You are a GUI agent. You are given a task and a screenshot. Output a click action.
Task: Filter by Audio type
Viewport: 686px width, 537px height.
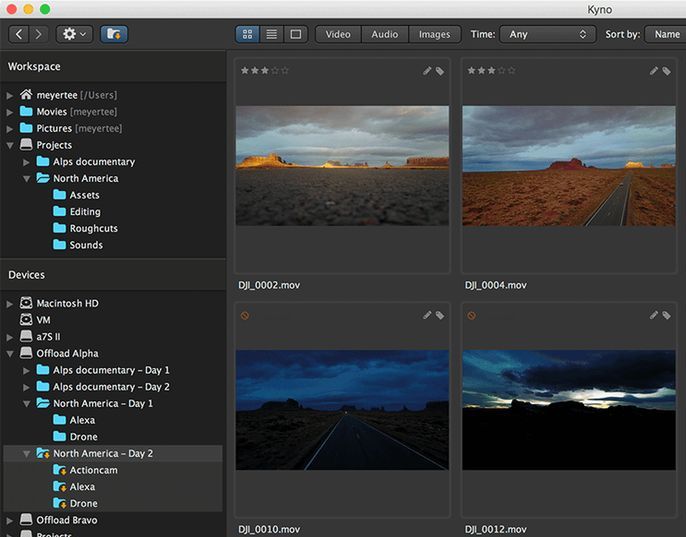384,34
